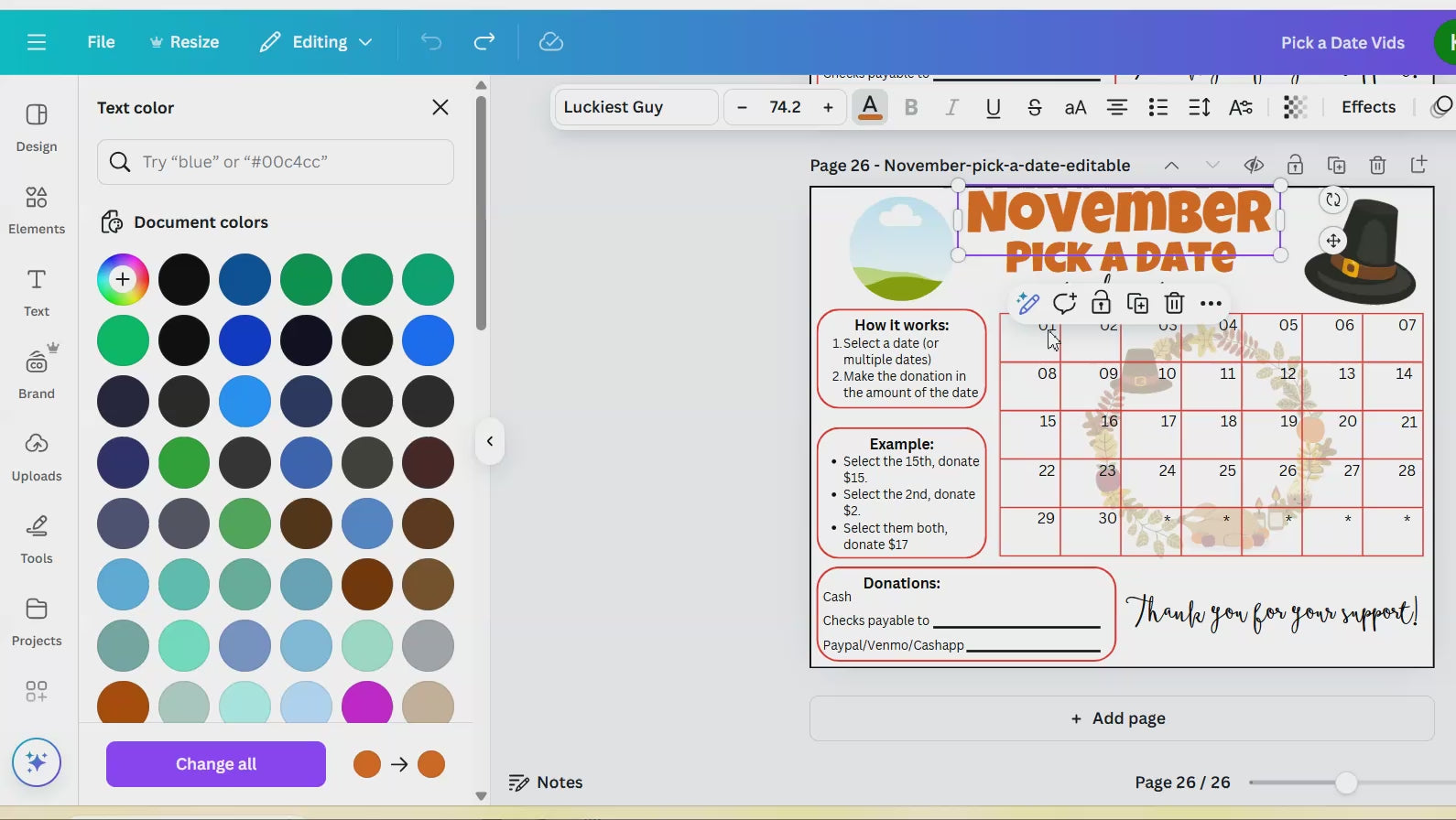Lock page 26 with padlock icon
The height and width of the screenshot is (820, 1456).
click(1295, 166)
